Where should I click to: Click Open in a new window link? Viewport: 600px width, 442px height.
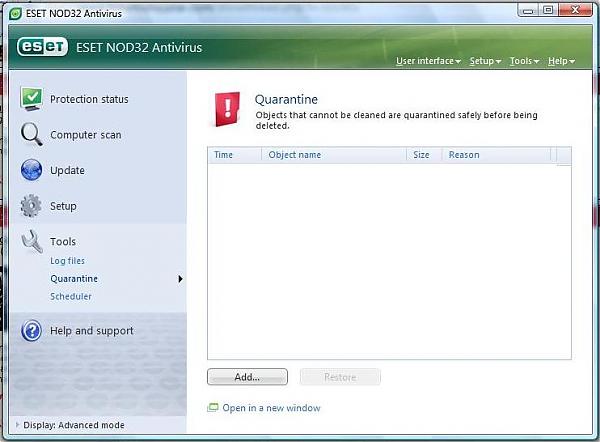[x=271, y=408]
